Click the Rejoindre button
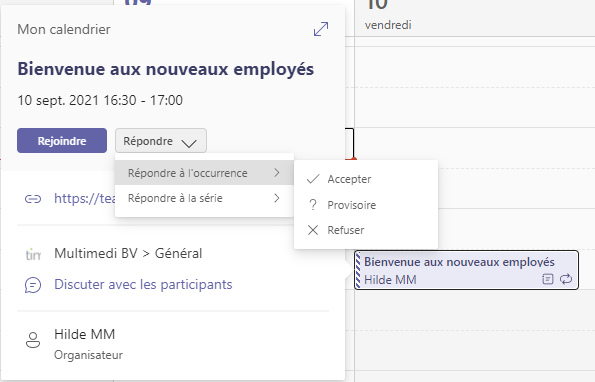The height and width of the screenshot is (382, 595). click(62, 141)
